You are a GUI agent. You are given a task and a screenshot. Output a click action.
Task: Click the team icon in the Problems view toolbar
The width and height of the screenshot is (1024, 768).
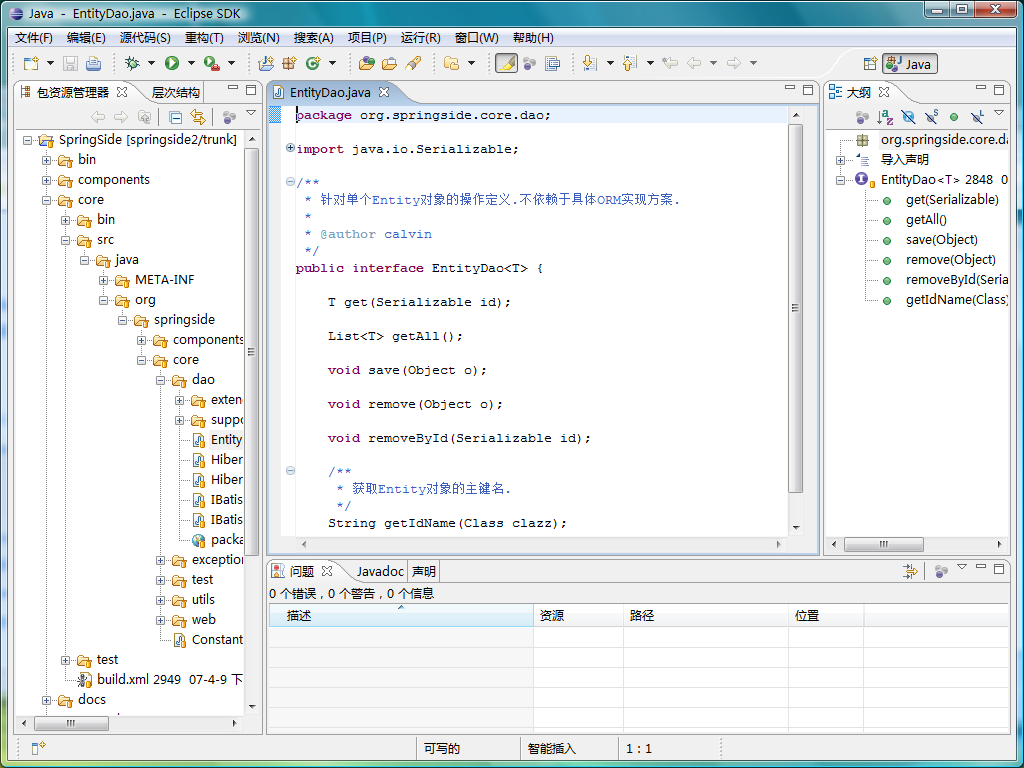941,572
